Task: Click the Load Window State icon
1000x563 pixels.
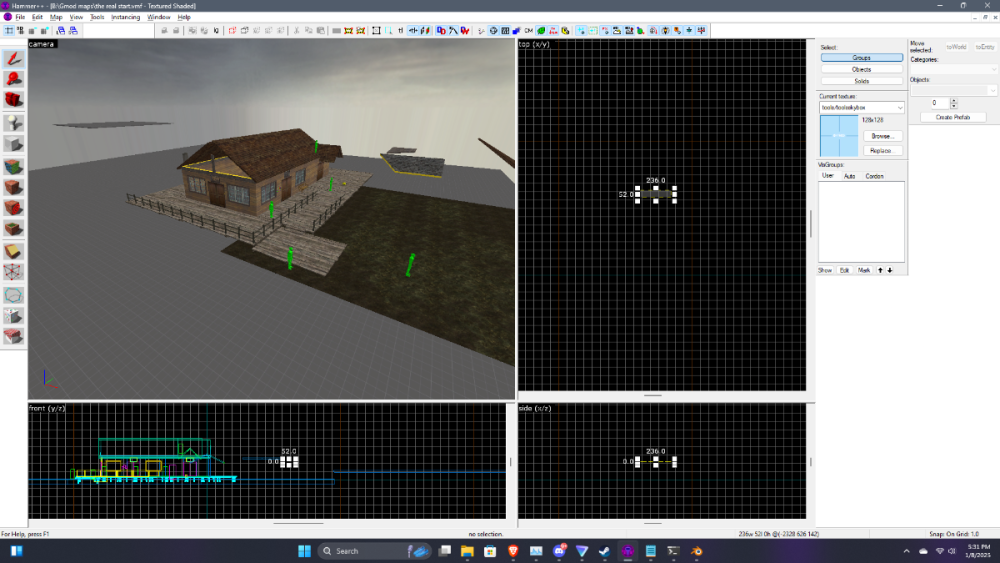Action: pyautogui.click(x=61, y=31)
